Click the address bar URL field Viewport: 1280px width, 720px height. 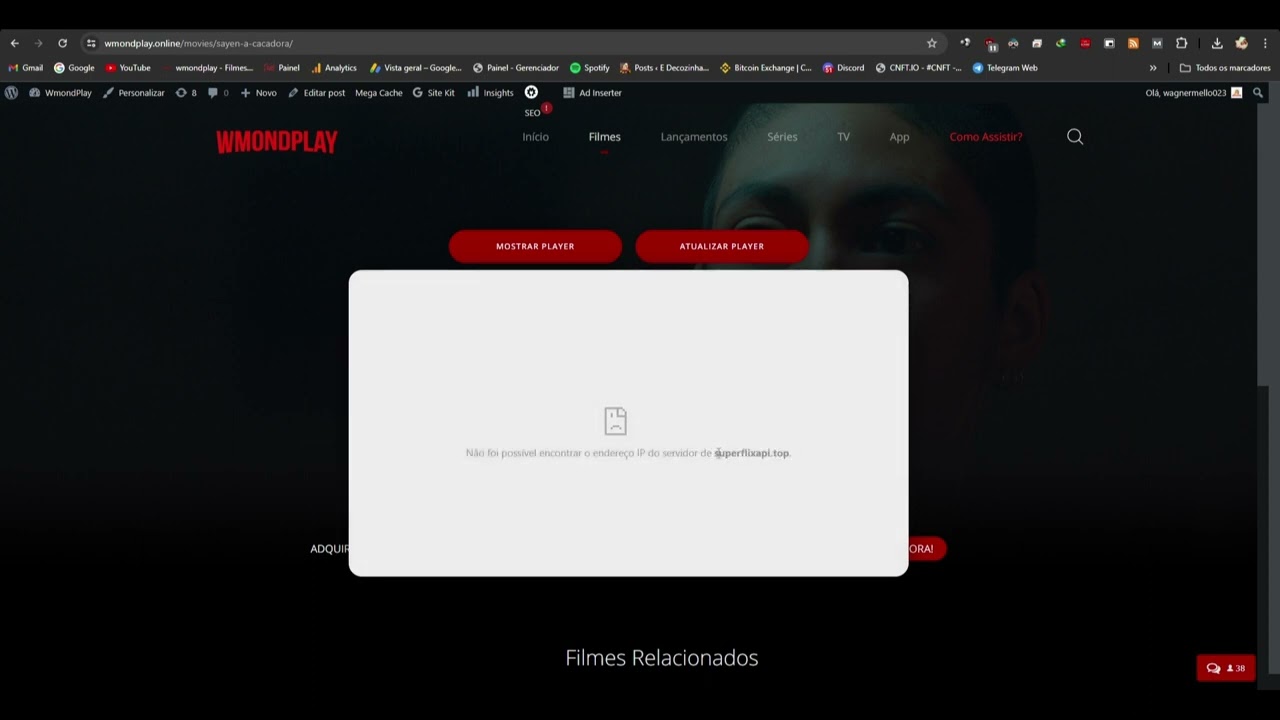pyautogui.click(x=510, y=43)
